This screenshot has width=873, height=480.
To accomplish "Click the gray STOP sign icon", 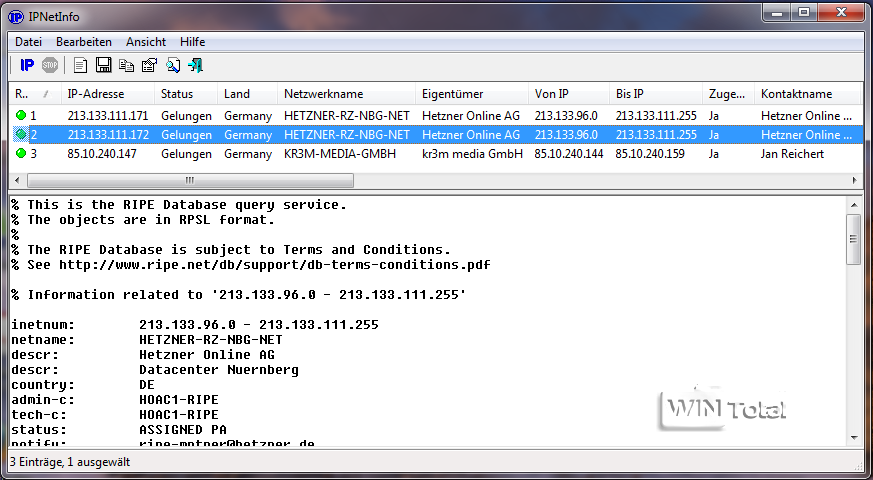I will click(x=50, y=66).
